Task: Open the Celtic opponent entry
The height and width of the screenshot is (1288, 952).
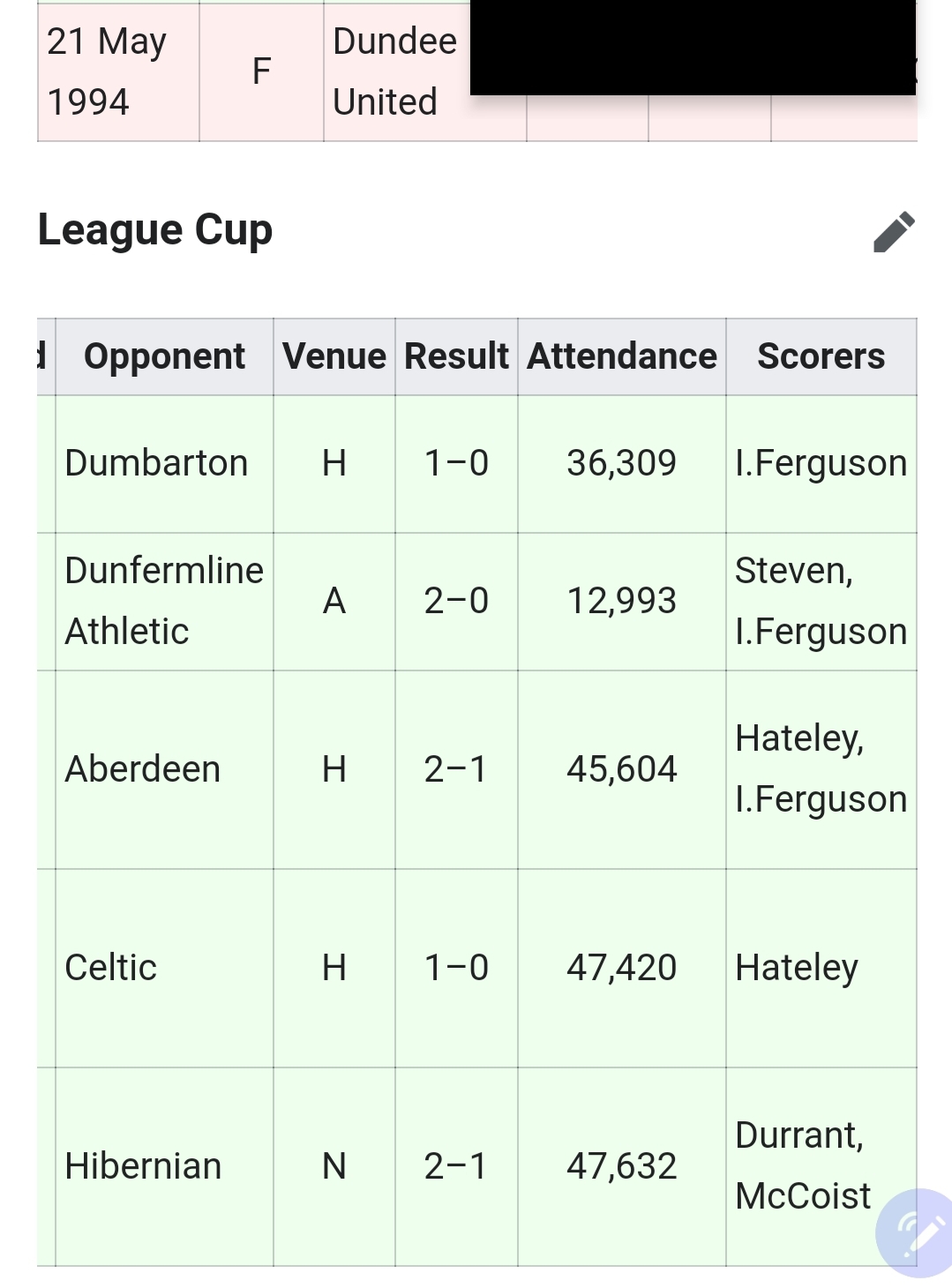Action: (x=110, y=968)
